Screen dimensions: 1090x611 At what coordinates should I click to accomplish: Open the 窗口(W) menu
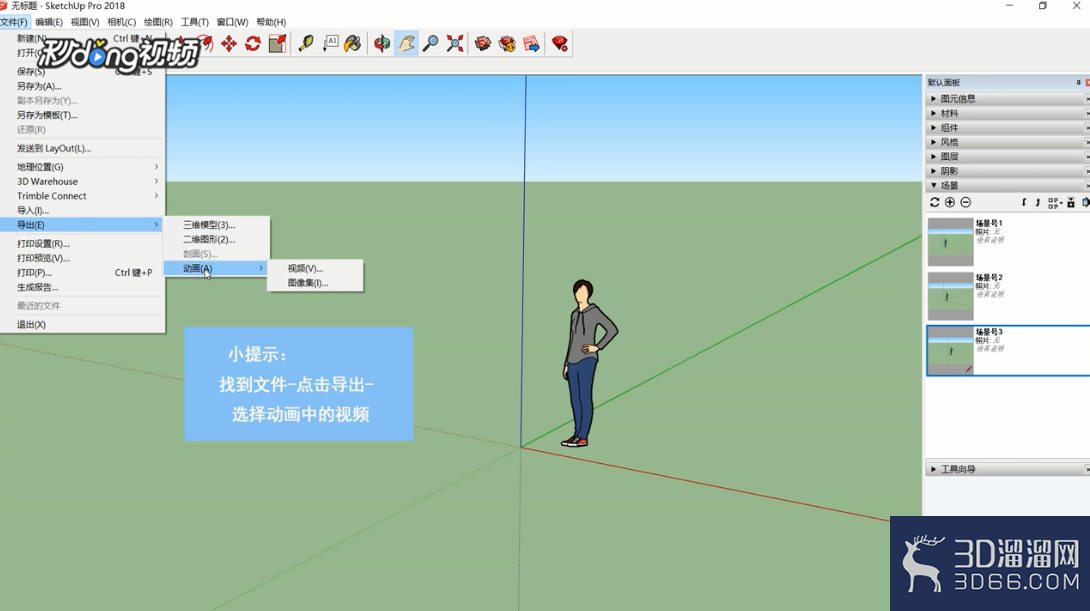pyautogui.click(x=232, y=22)
